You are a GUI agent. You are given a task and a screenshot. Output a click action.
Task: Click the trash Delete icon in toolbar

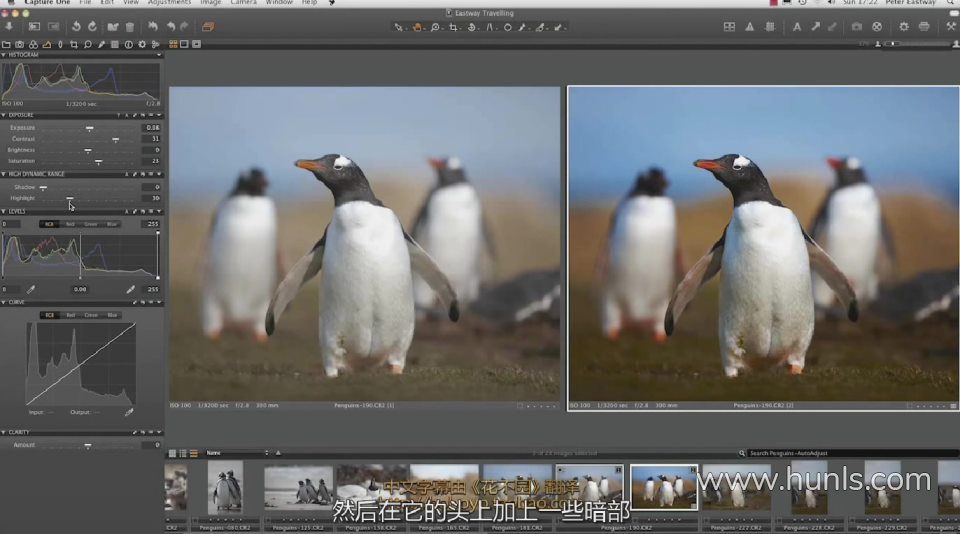pyautogui.click(x=129, y=26)
